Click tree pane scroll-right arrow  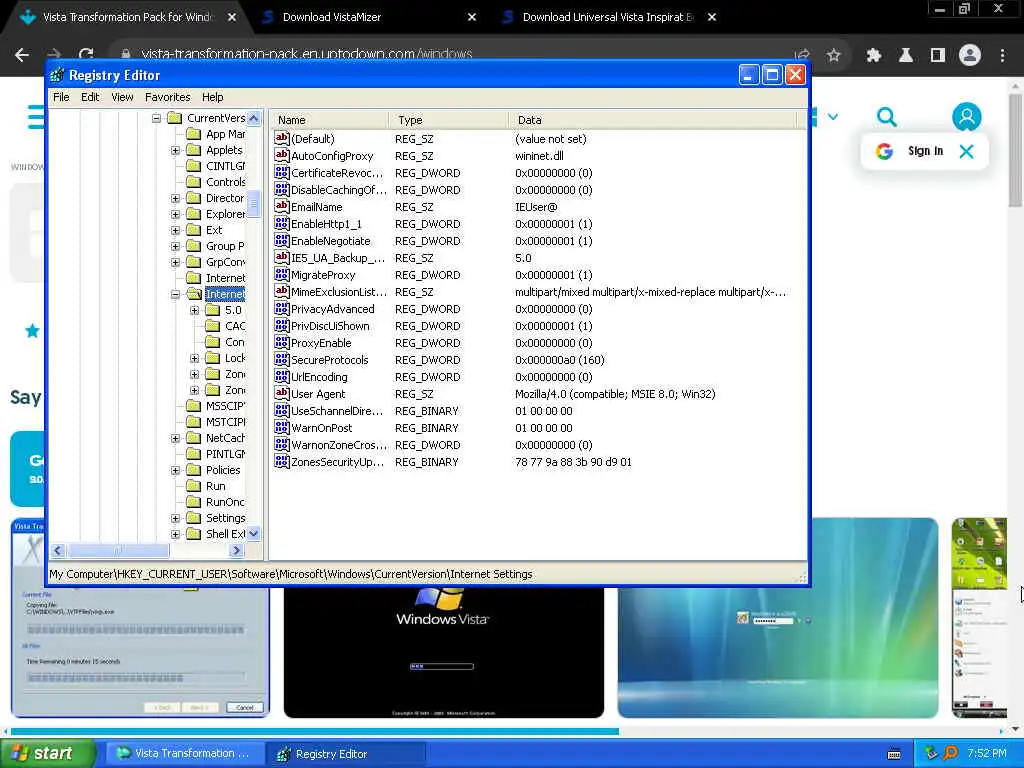(x=236, y=551)
